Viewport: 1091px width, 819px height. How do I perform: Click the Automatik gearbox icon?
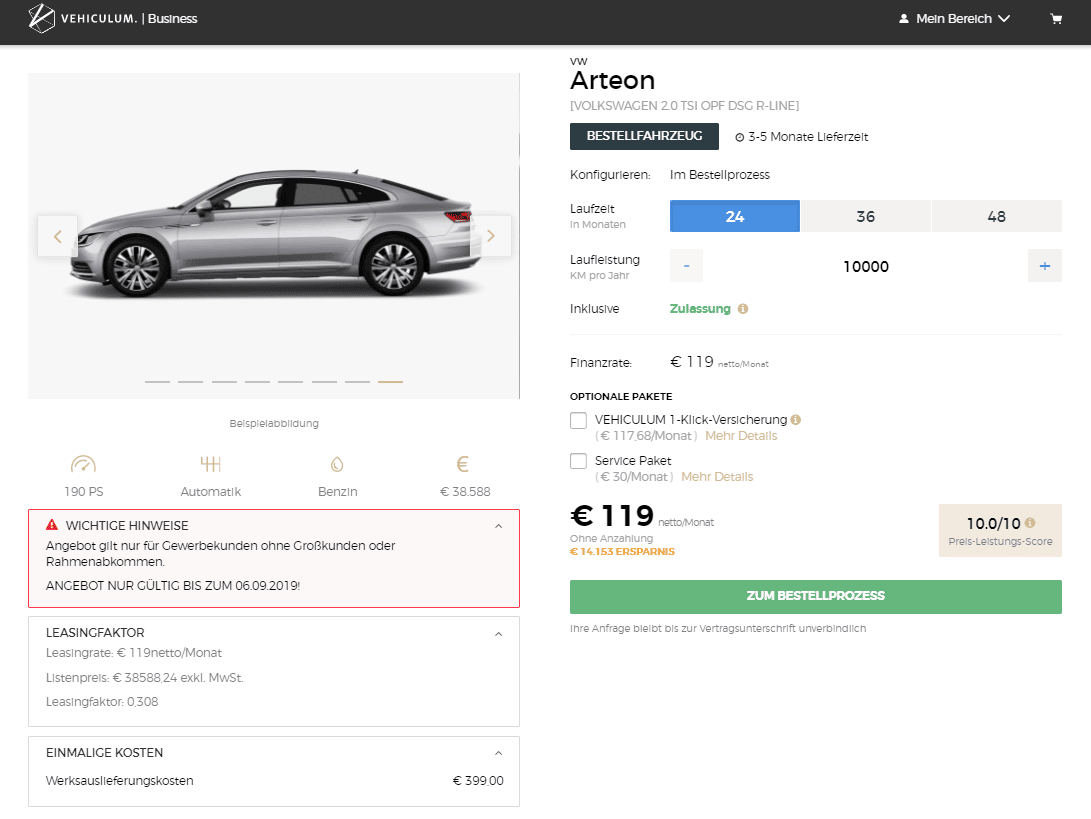click(x=210, y=463)
